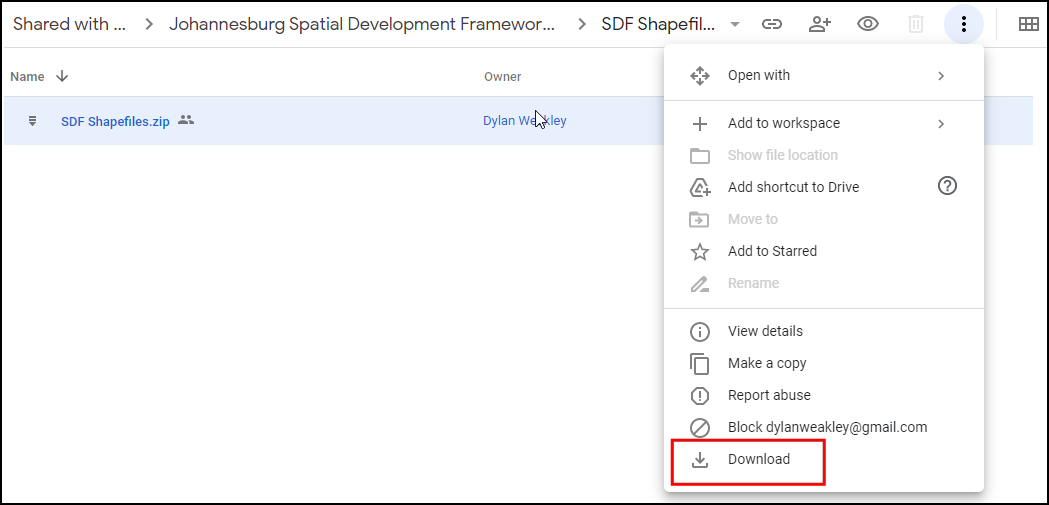Viewport: 1049px width, 505px height.
Task: Click the trash Remove icon in toolbar
Action: click(916, 25)
